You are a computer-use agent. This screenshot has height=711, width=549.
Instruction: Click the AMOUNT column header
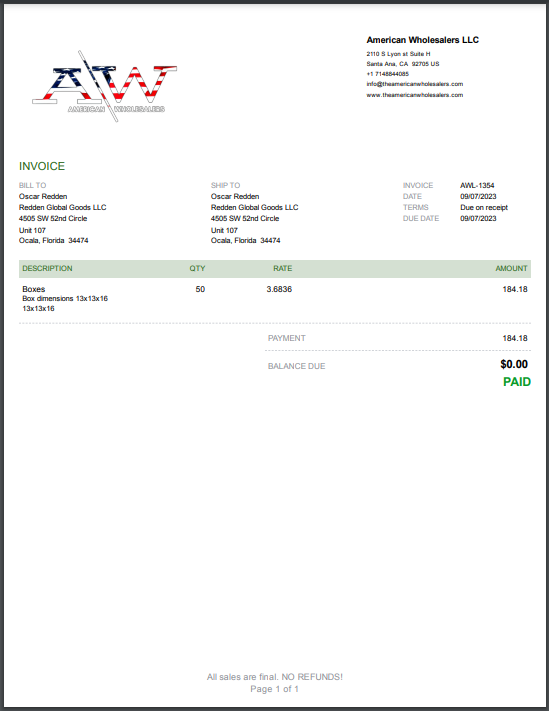511,268
